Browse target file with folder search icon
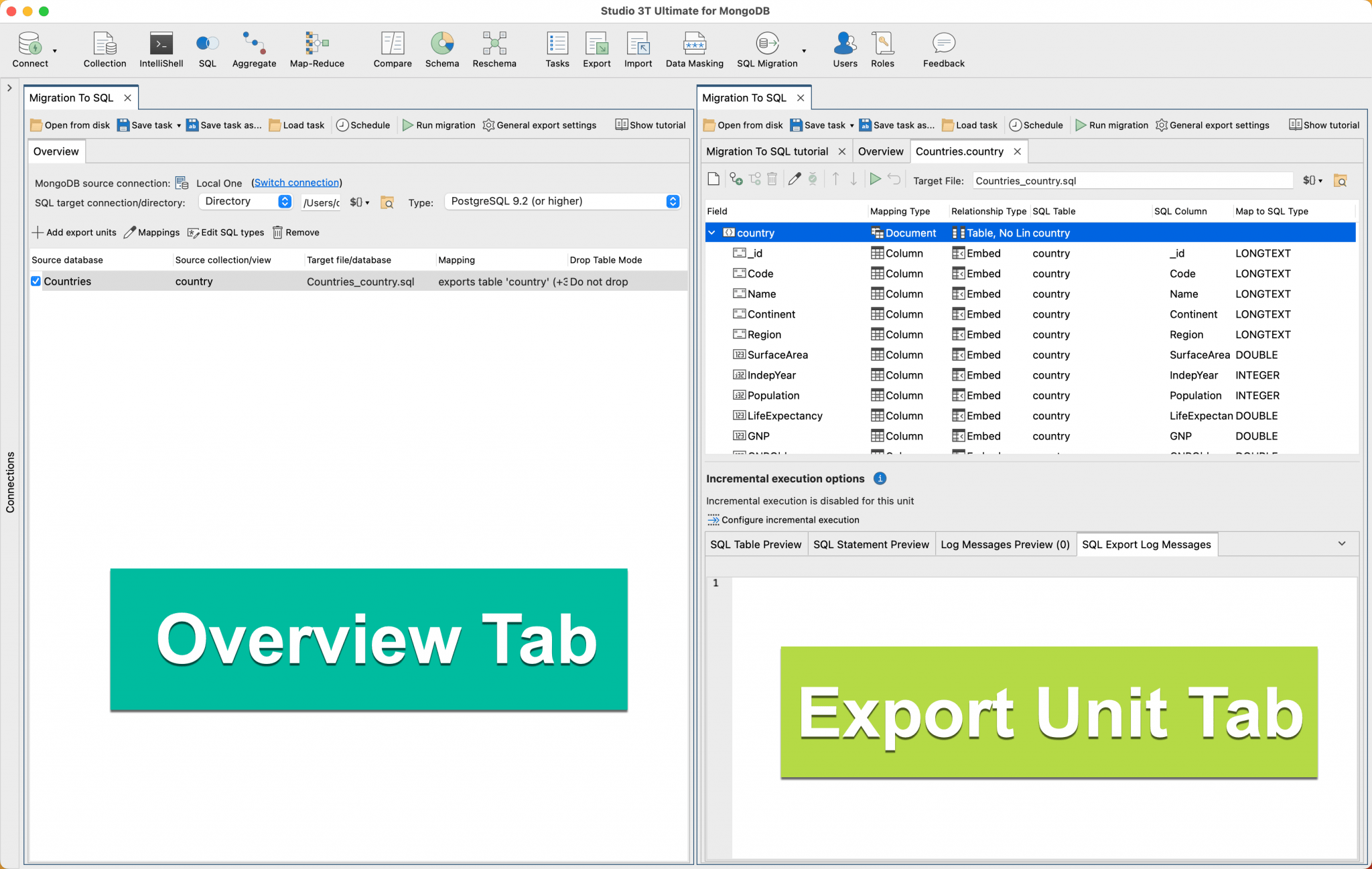 tap(1340, 180)
